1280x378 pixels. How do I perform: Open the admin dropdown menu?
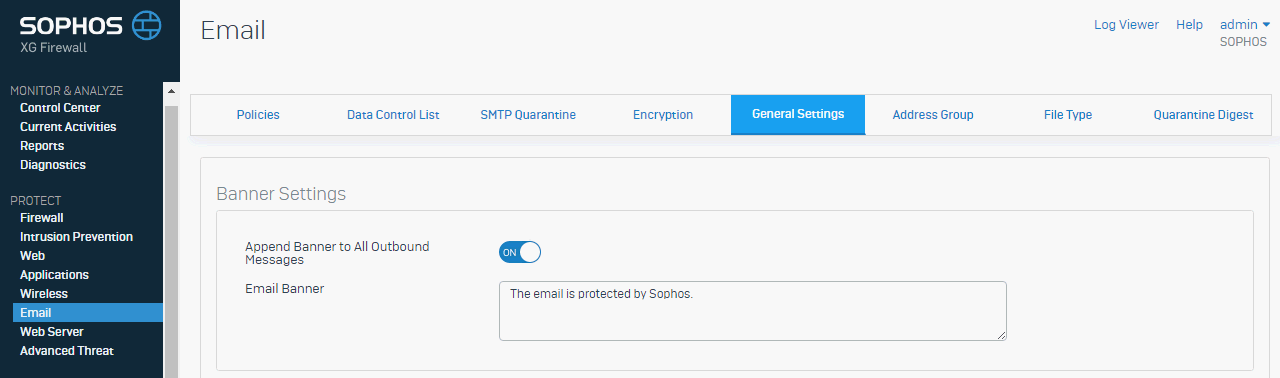click(x=1244, y=24)
